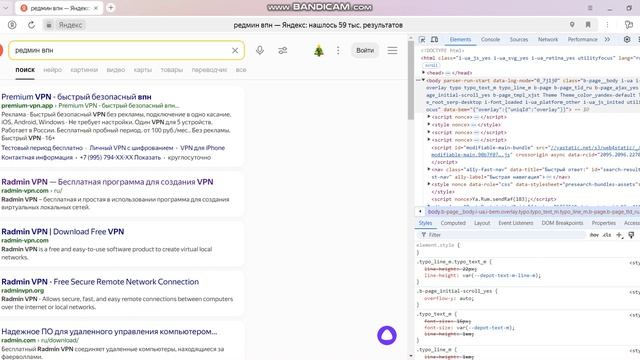Image resolution: width=640 pixels, height=360 pixels.
Task: Open 'Radmin VPN | Download Free VPN' result
Action: 63,232
